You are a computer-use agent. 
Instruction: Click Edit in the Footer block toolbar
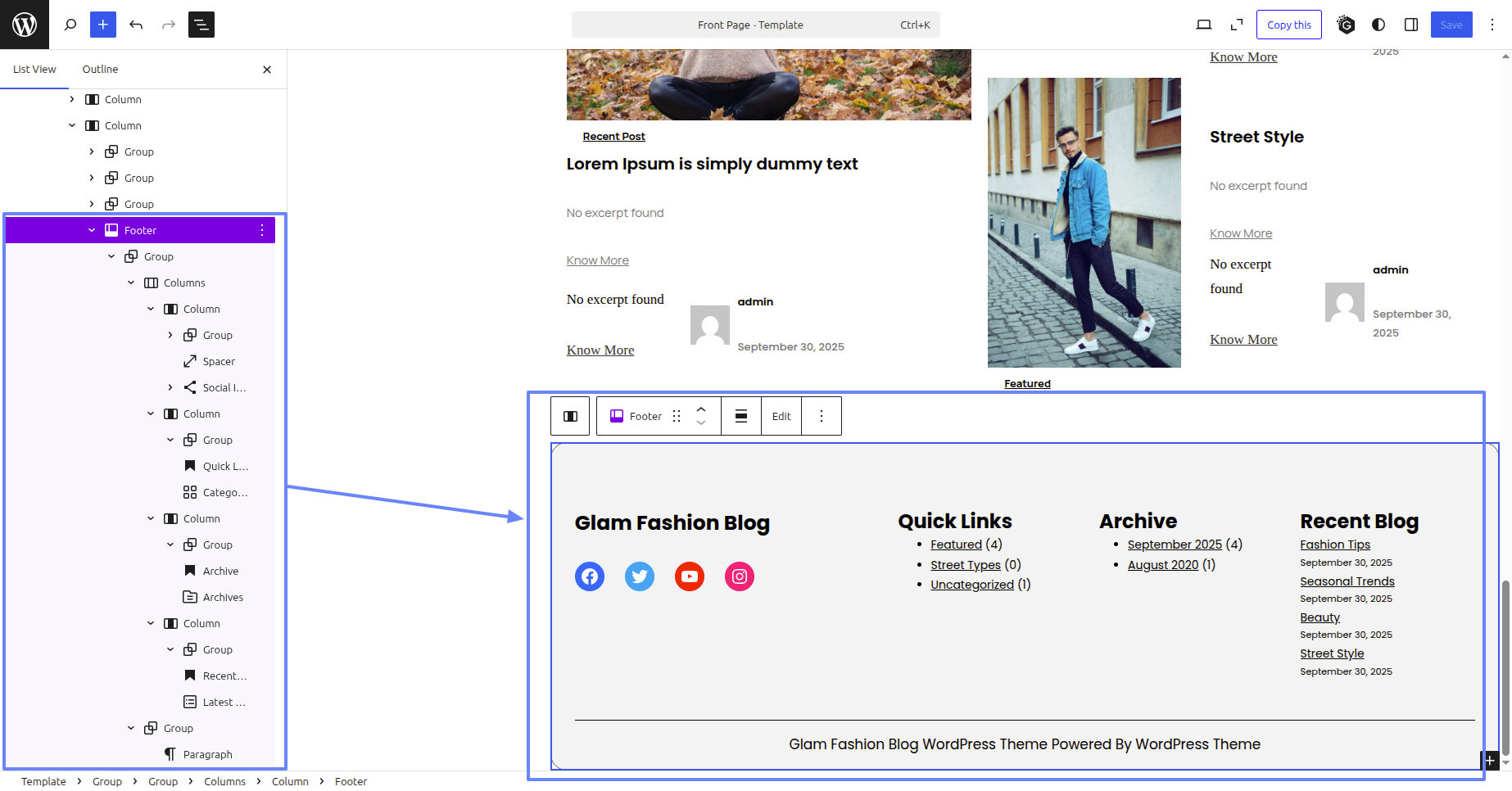tap(781, 416)
